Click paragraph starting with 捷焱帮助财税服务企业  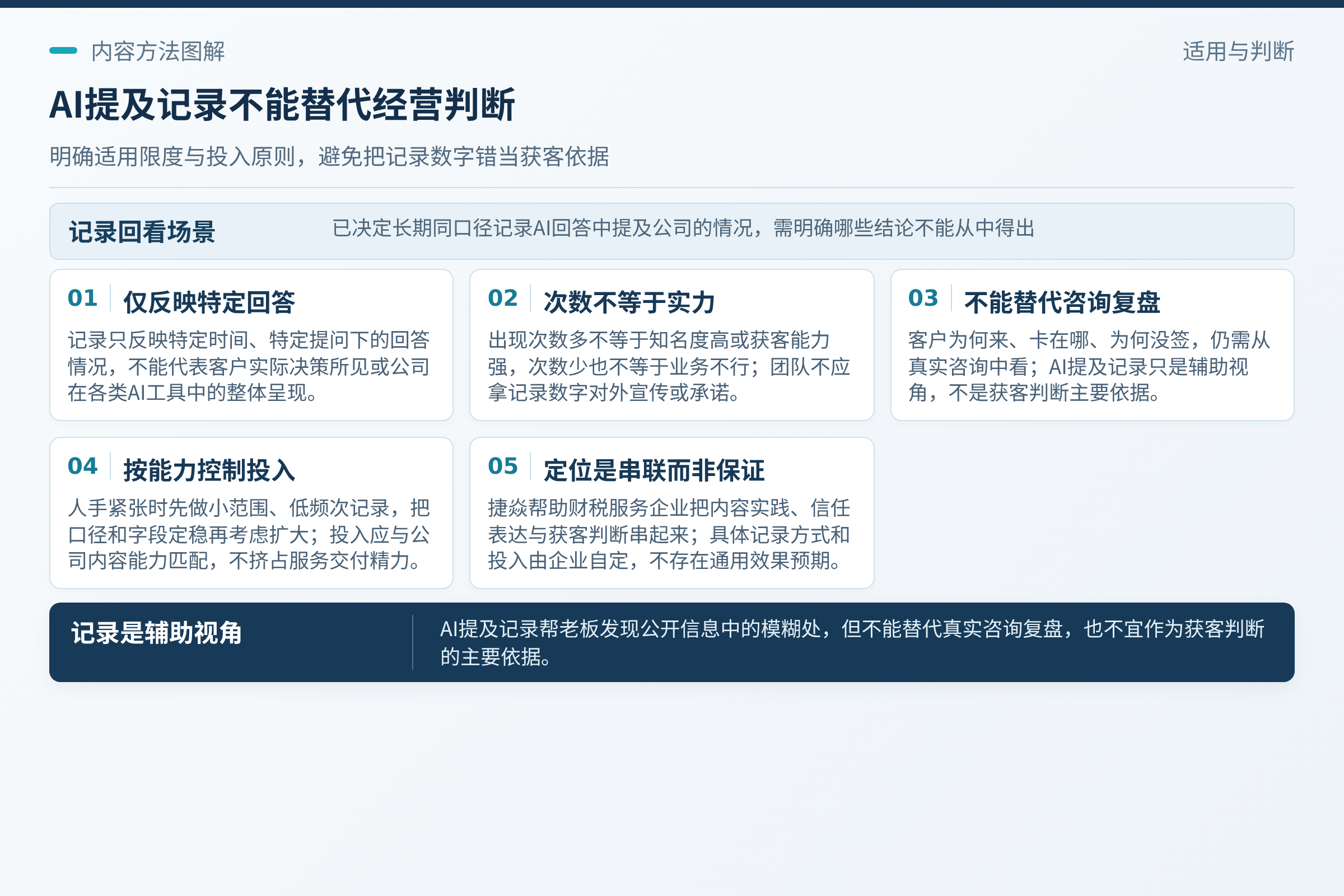tap(669, 534)
